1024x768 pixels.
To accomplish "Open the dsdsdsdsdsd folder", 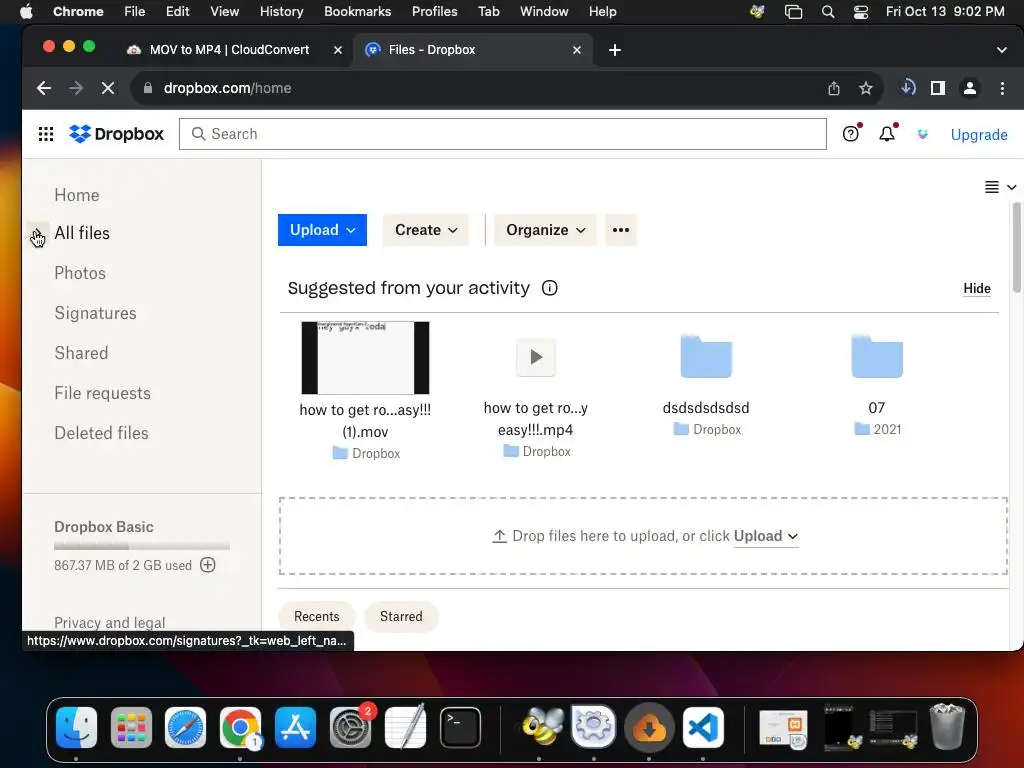I will (x=706, y=356).
